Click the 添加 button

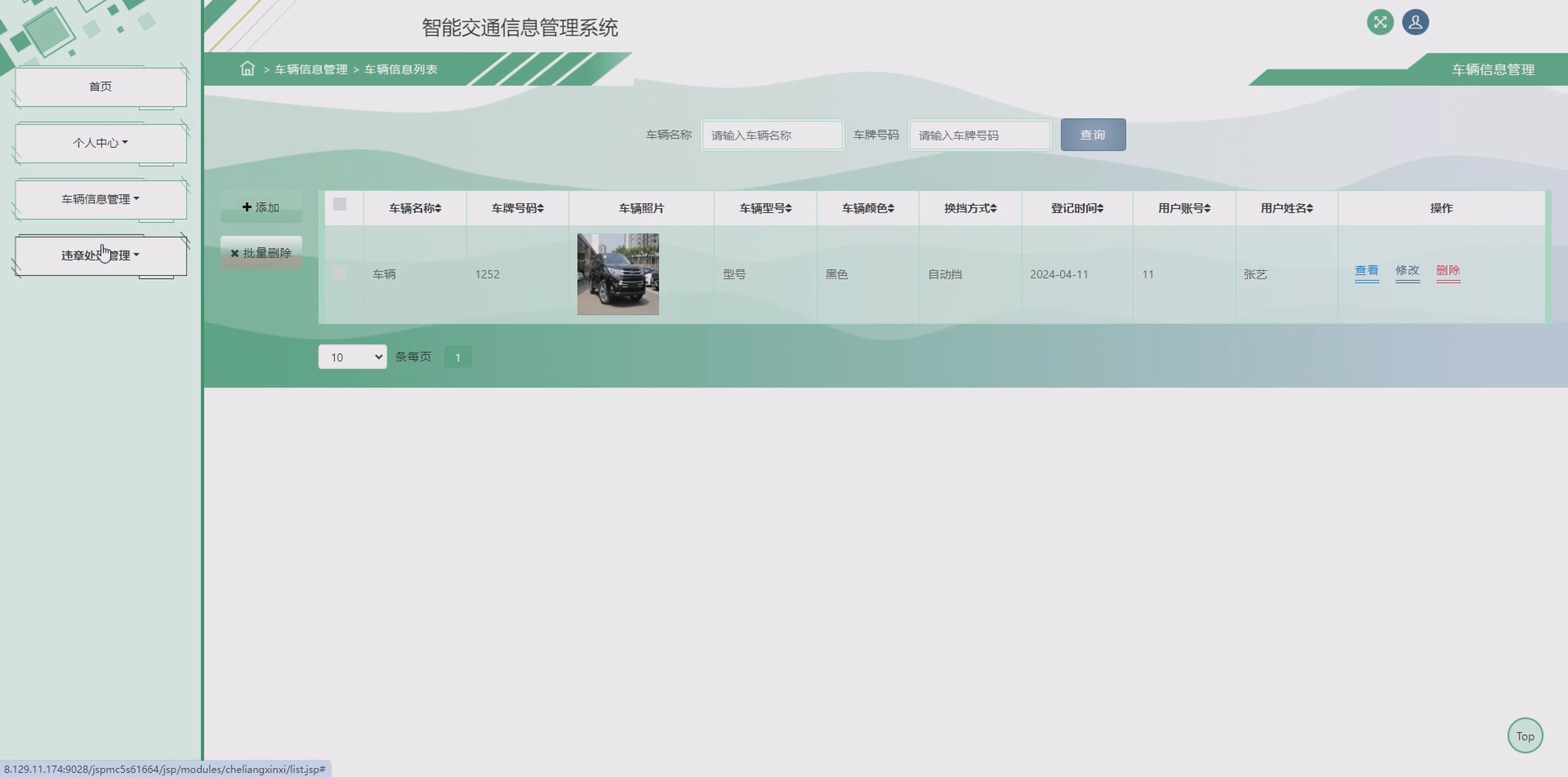(261, 207)
